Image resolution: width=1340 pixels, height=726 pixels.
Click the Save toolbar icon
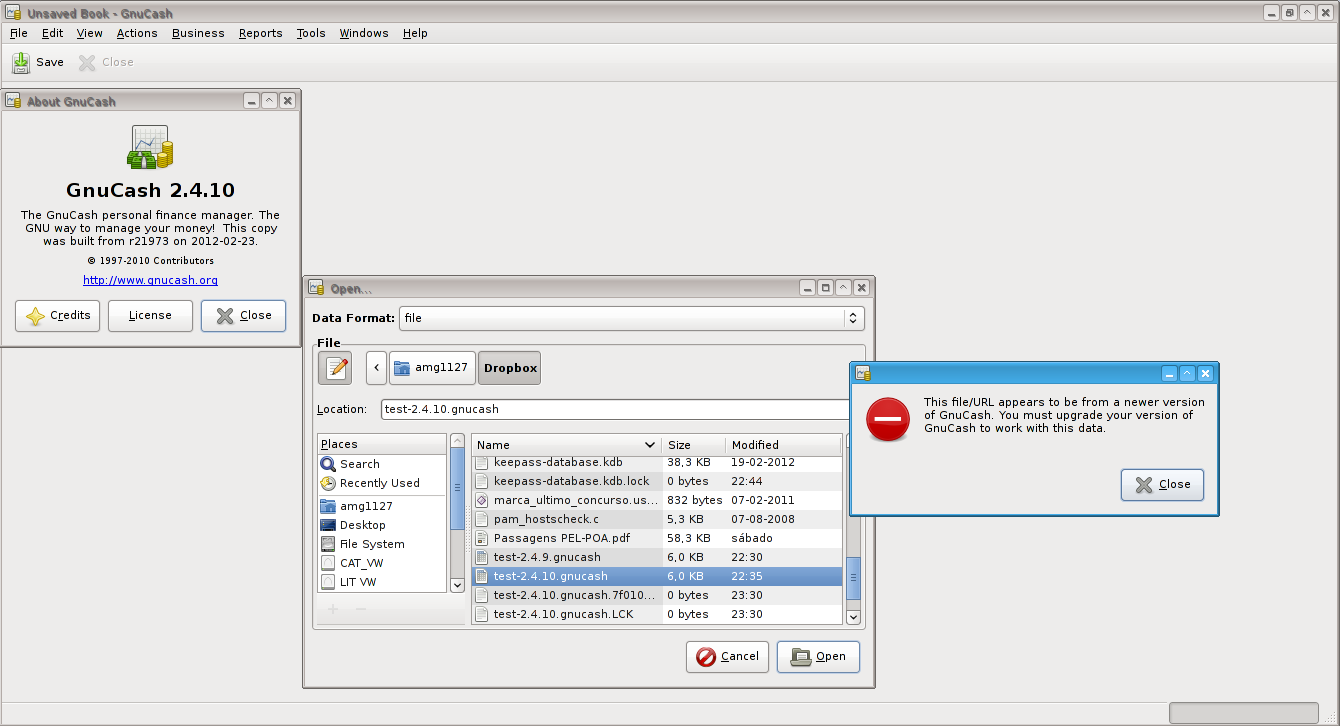click(22, 62)
